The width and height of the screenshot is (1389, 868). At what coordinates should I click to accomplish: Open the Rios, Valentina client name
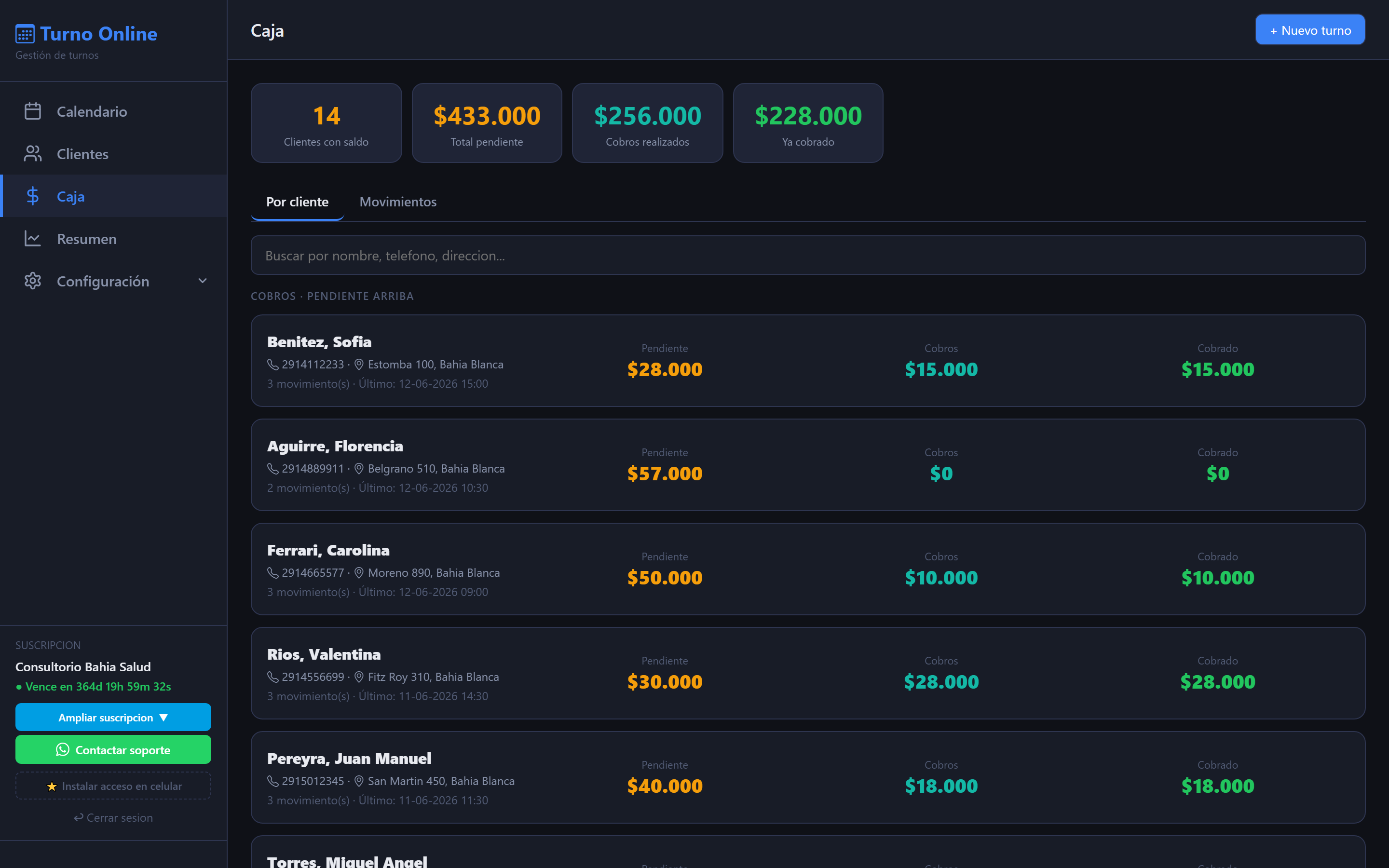click(324, 654)
